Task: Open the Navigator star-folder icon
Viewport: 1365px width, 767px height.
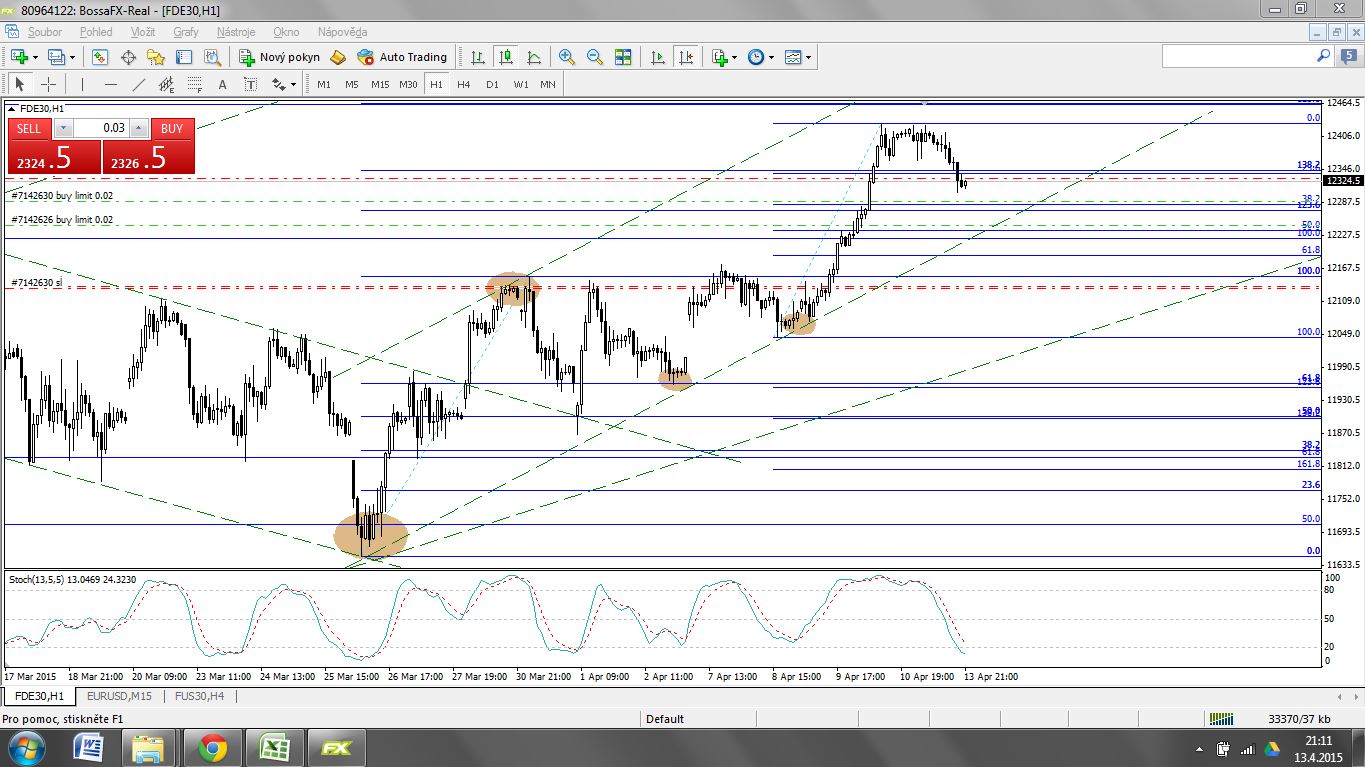Action: pyautogui.click(x=156, y=57)
